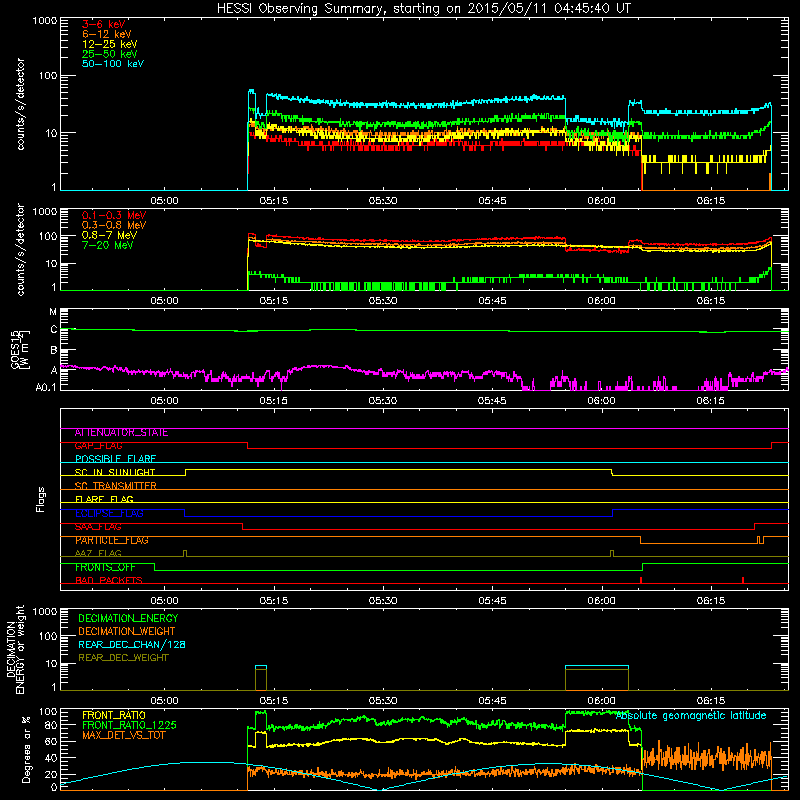Pick the GAP_FLAG label

click(98, 446)
